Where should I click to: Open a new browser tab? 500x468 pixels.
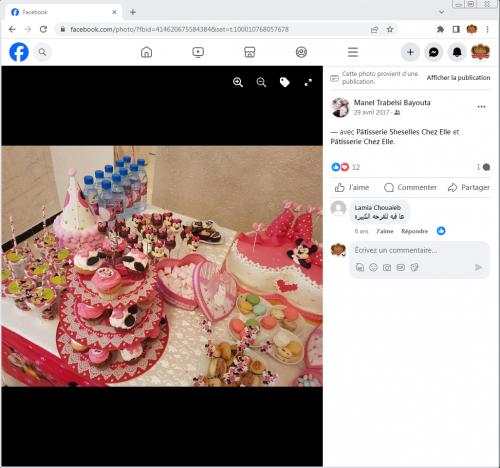pyautogui.click(x=133, y=12)
